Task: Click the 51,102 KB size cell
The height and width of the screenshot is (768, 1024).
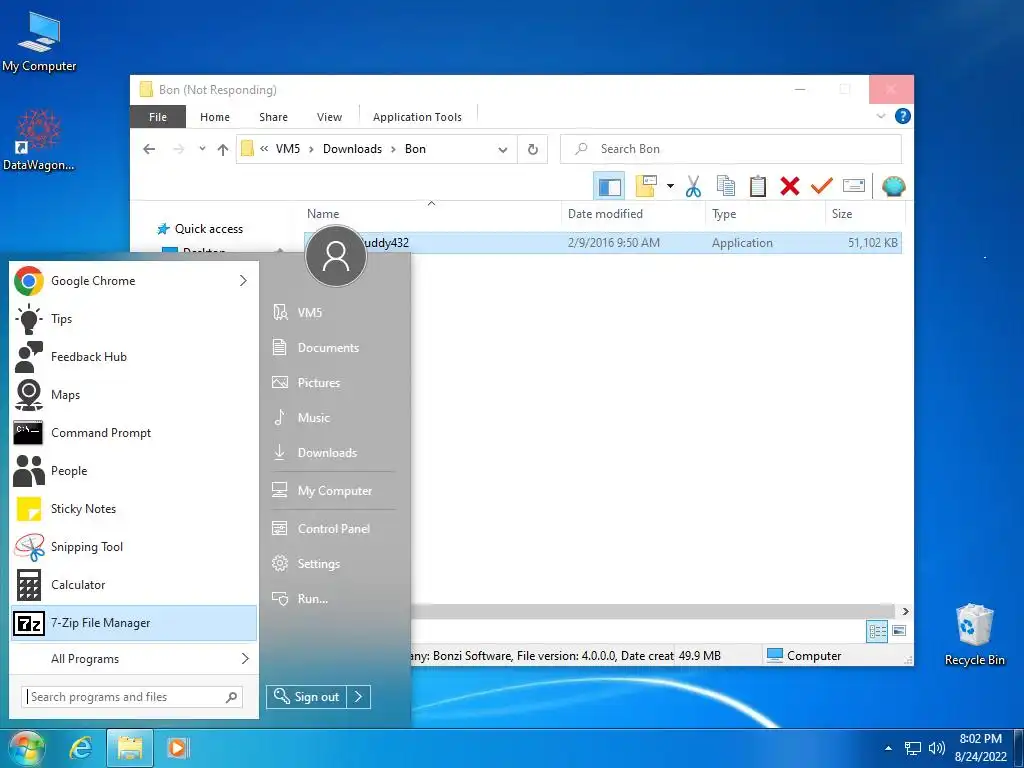Action: pyautogui.click(x=872, y=243)
